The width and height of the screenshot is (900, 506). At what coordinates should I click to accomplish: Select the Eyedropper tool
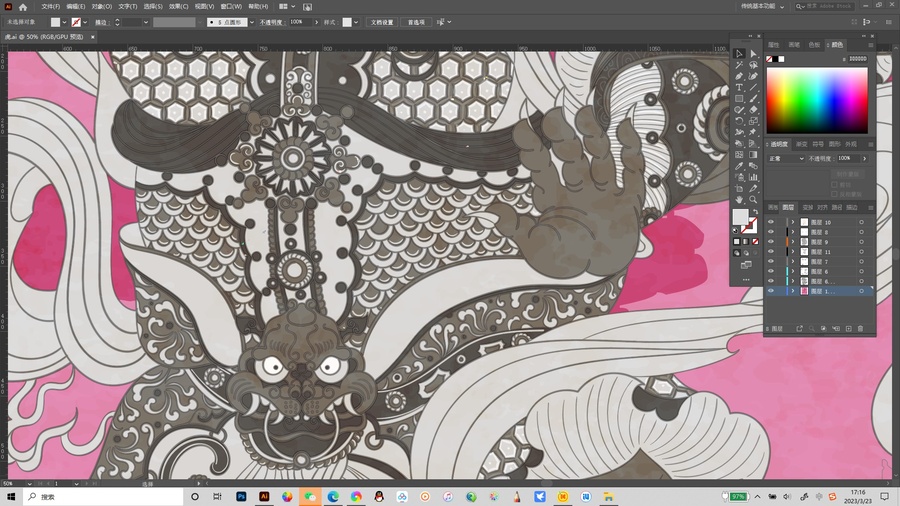(x=739, y=166)
